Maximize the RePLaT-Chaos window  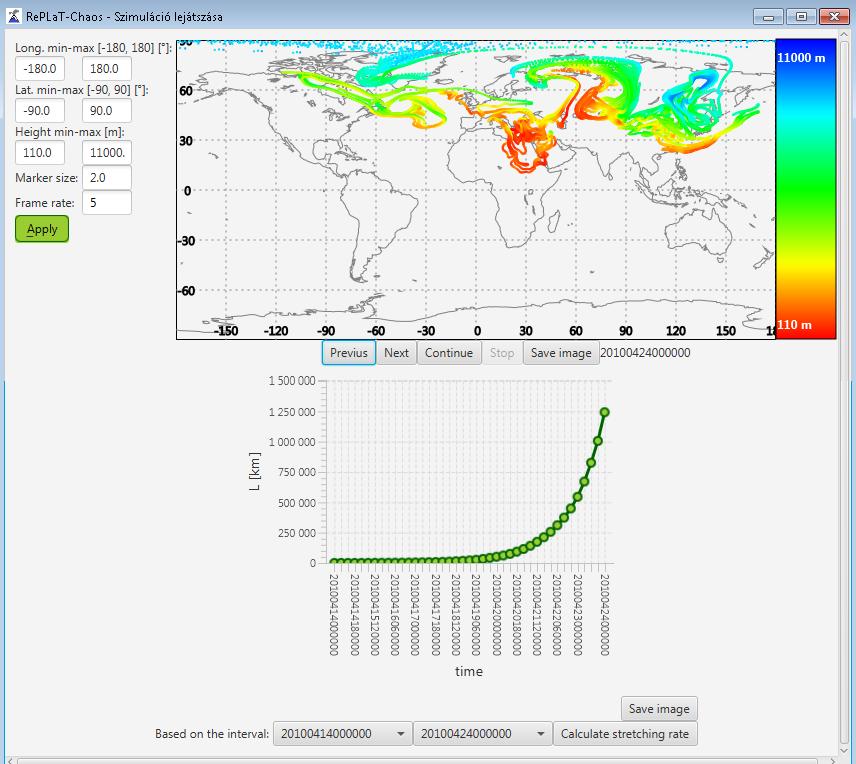click(801, 16)
